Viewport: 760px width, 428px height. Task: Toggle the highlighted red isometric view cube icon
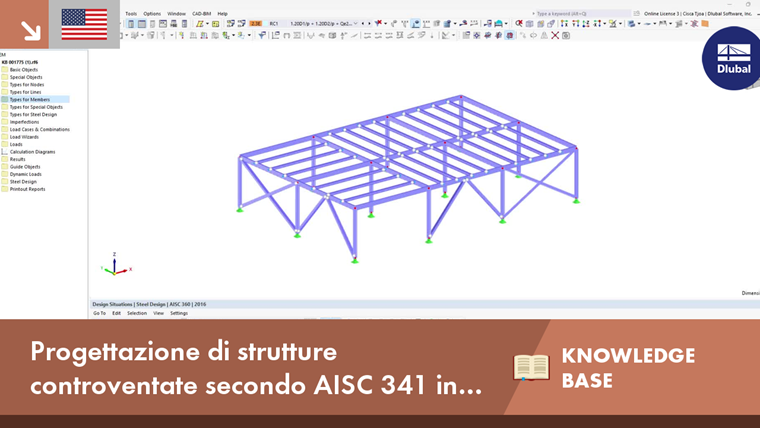pyautogui.click(x=509, y=35)
